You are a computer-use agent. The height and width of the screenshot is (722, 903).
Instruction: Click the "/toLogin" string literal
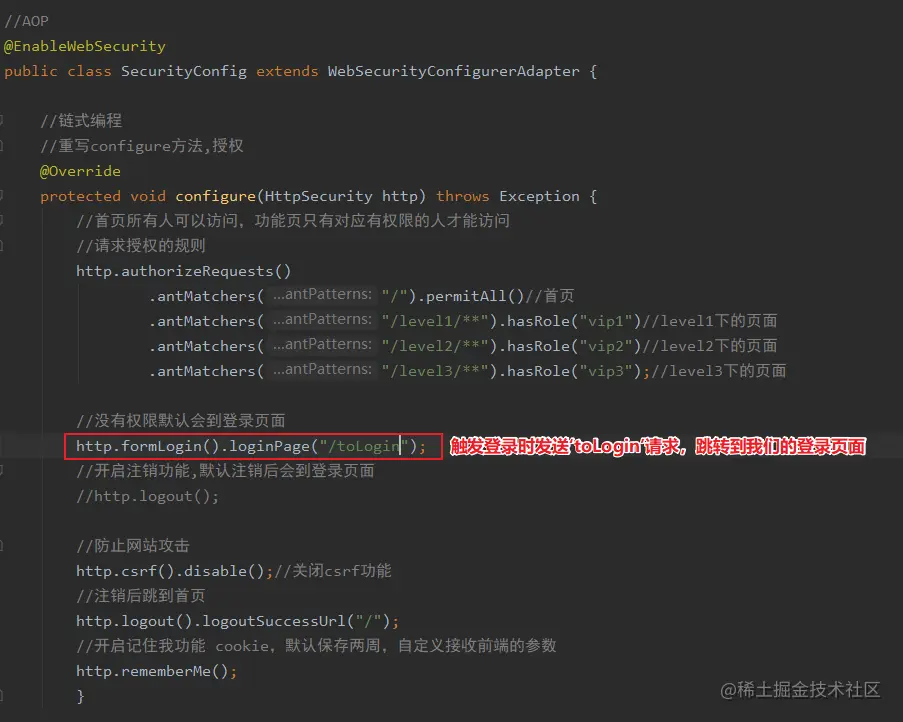point(364,446)
